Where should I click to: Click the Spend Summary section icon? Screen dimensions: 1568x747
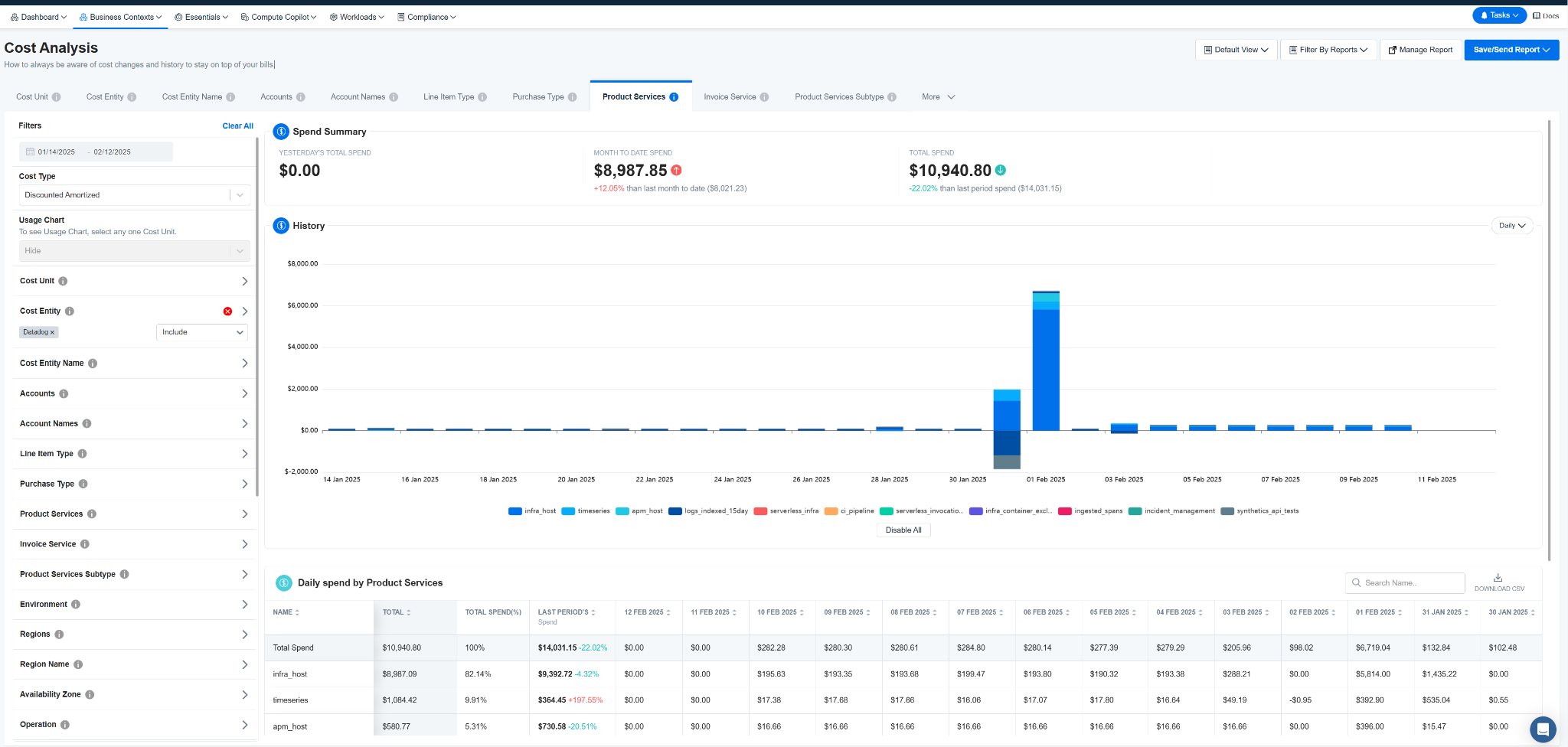(281, 132)
